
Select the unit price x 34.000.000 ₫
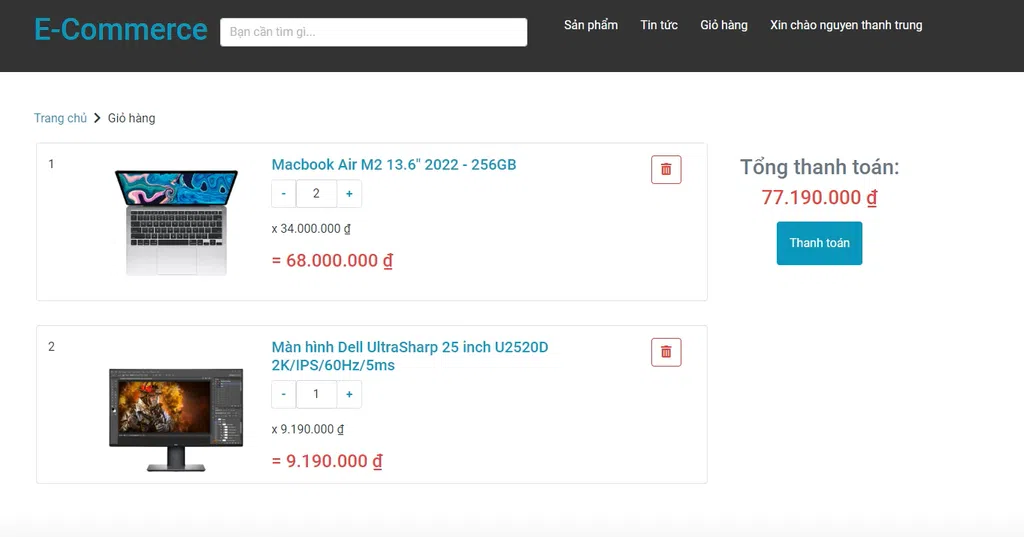(311, 229)
